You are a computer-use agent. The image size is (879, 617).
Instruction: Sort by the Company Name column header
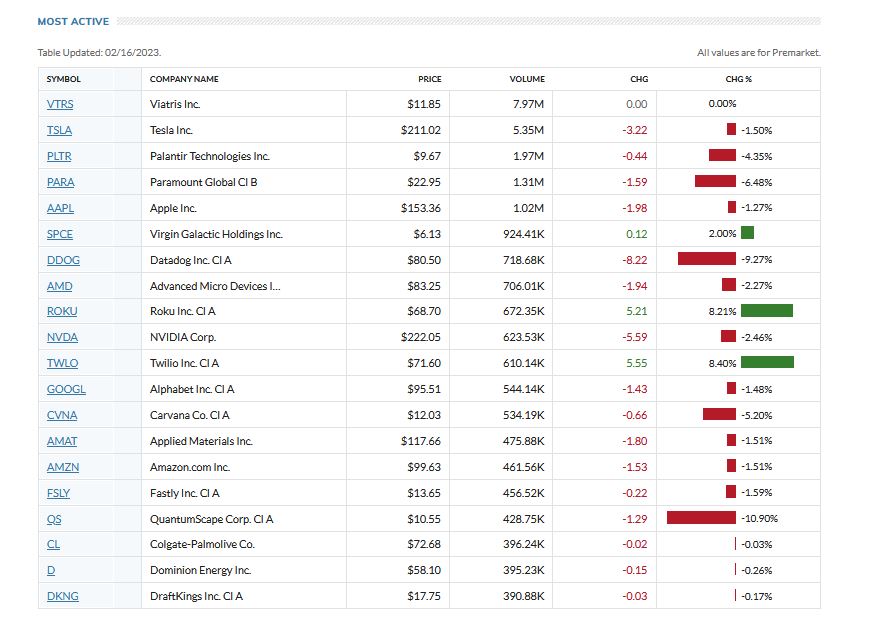[184, 79]
